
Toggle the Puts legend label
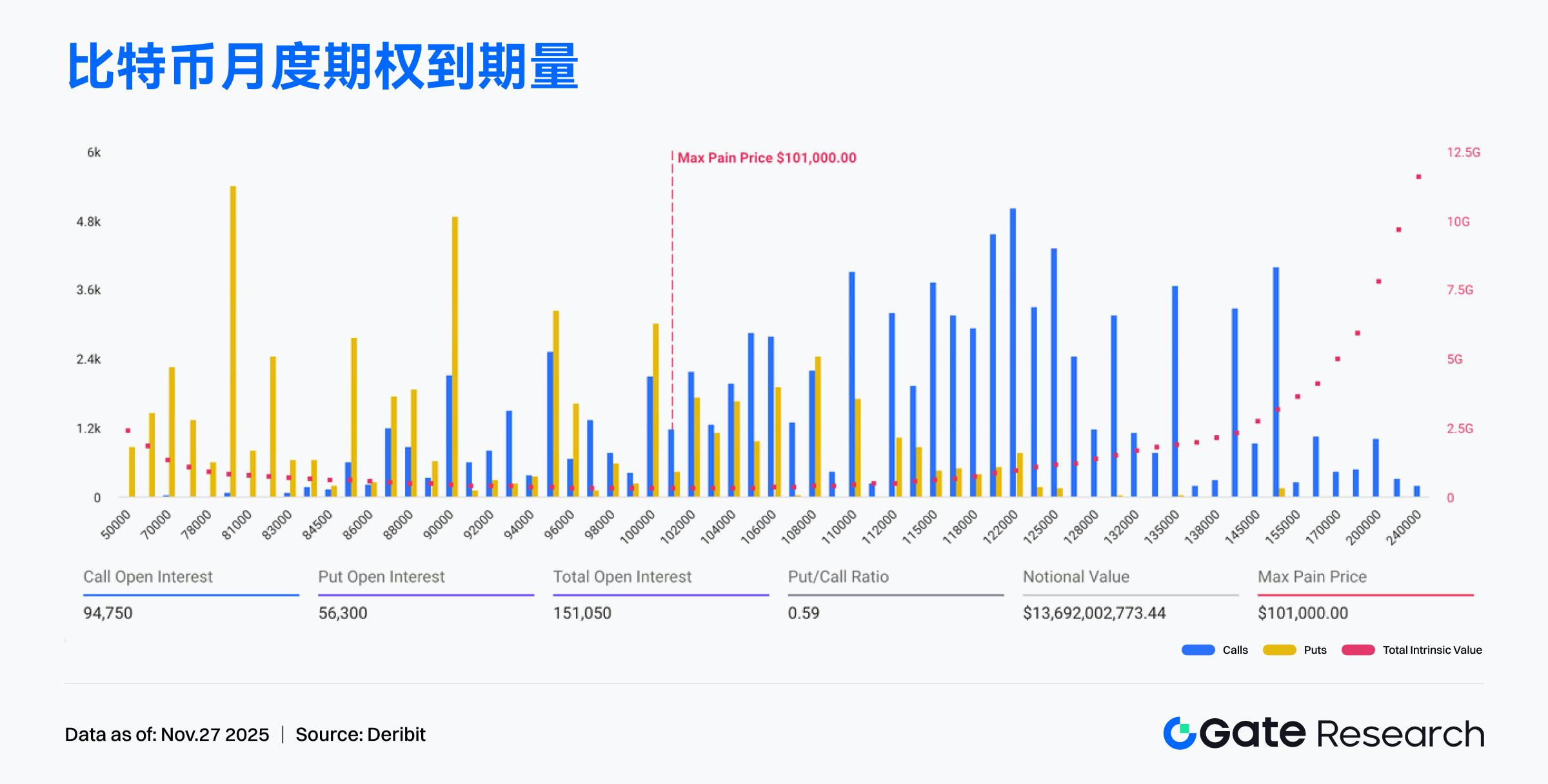[x=1315, y=650]
